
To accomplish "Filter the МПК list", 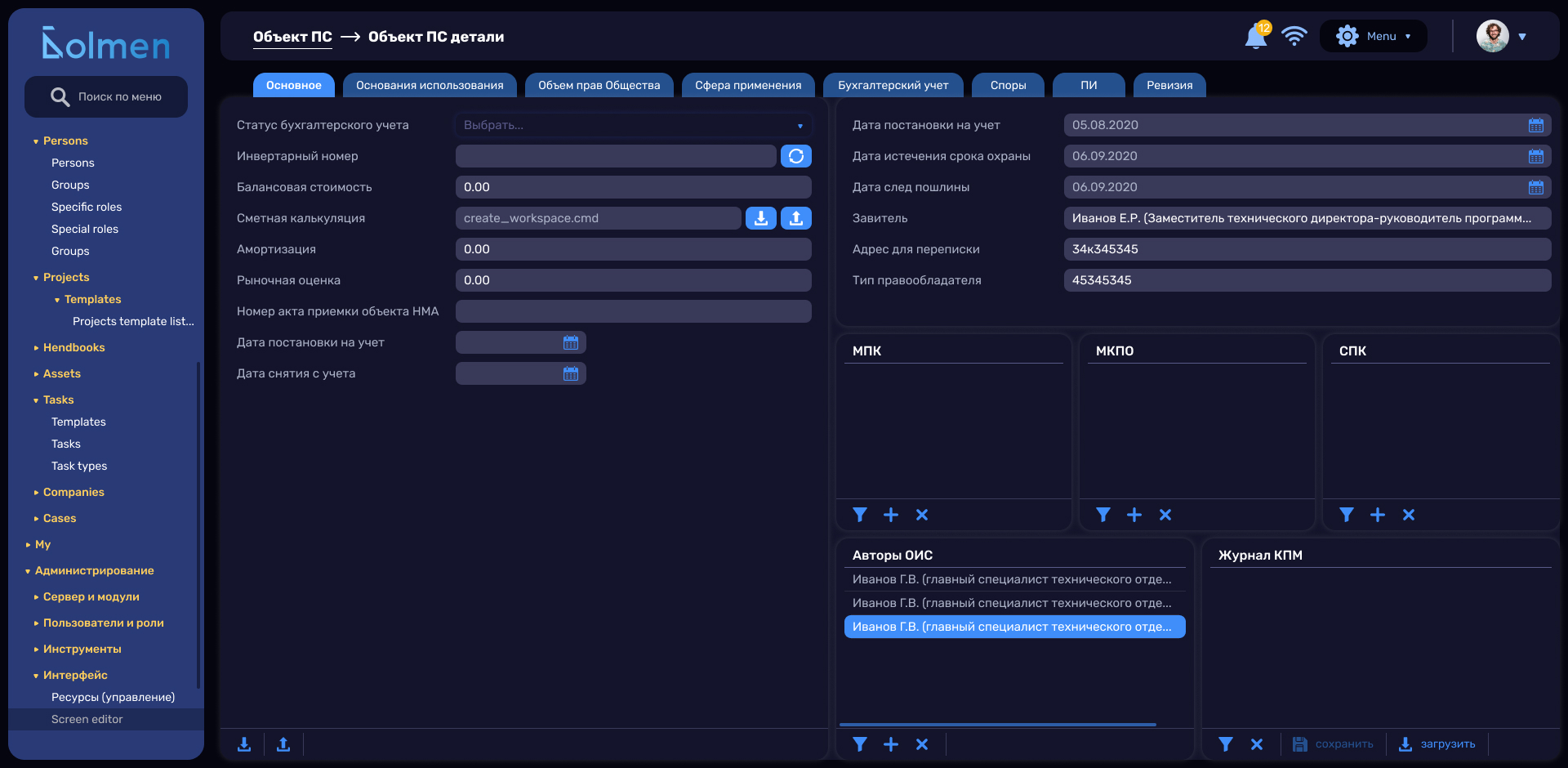I will [x=860, y=515].
